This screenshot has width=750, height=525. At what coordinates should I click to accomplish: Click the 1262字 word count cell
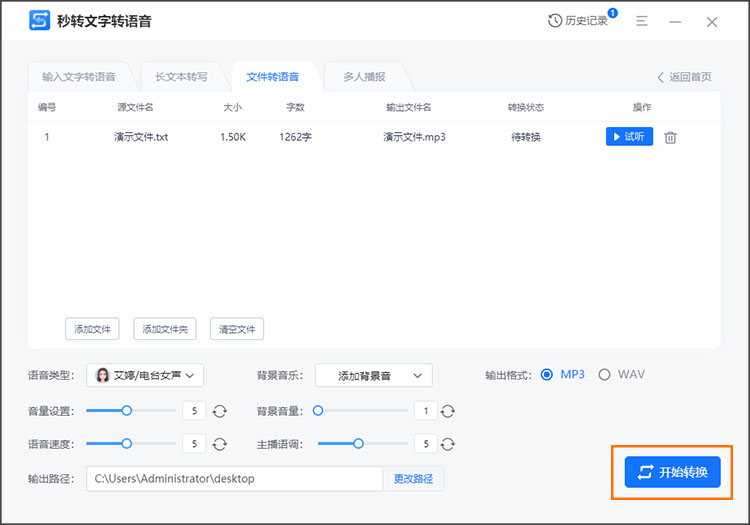point(295,137)
